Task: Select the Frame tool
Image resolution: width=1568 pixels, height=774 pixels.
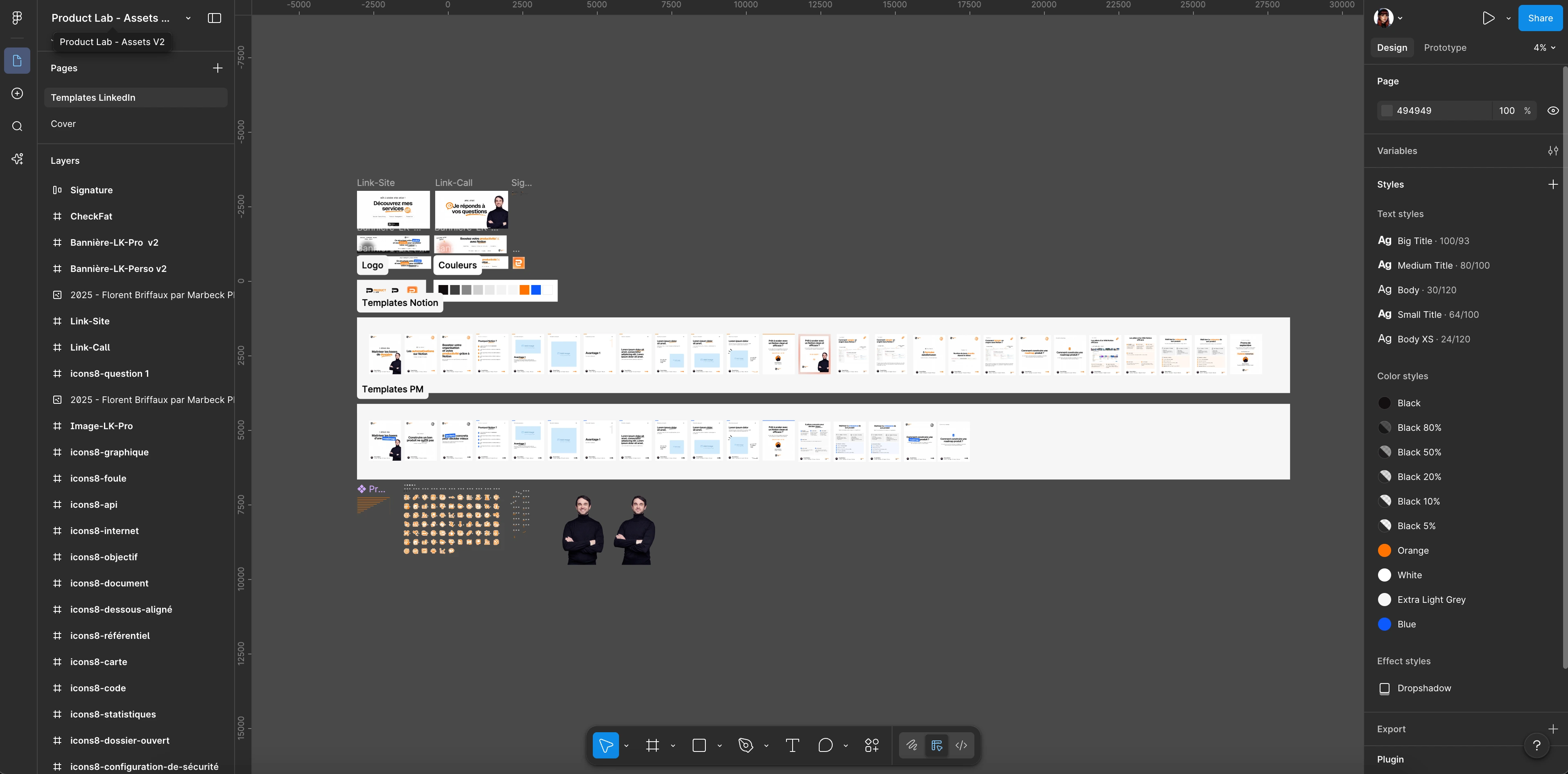Action: tap(653, 745)
